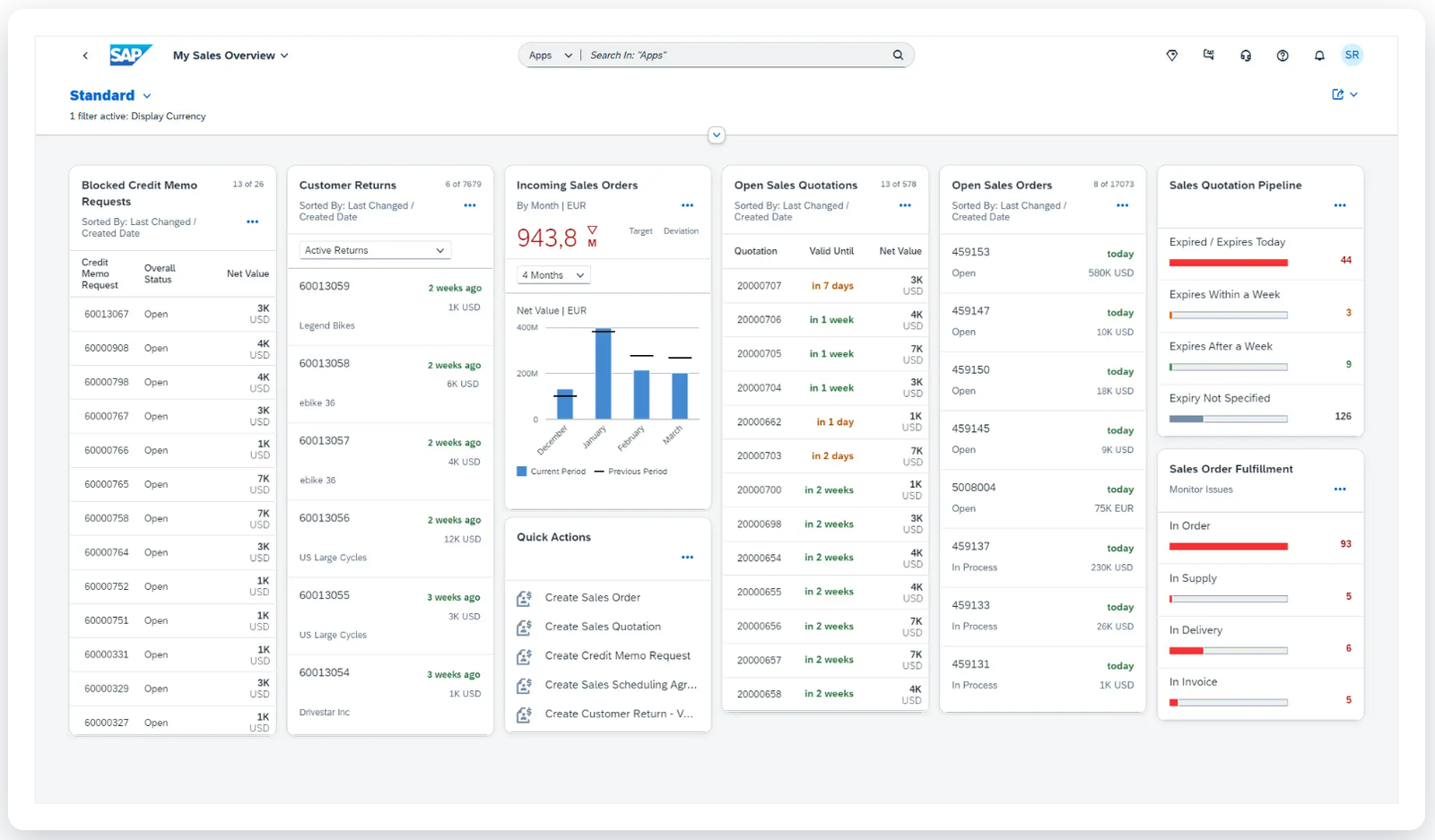The width and height of the screenshot is (1435, 840).
Task: Click into the Apps search field
Action: tap(735, 56)
